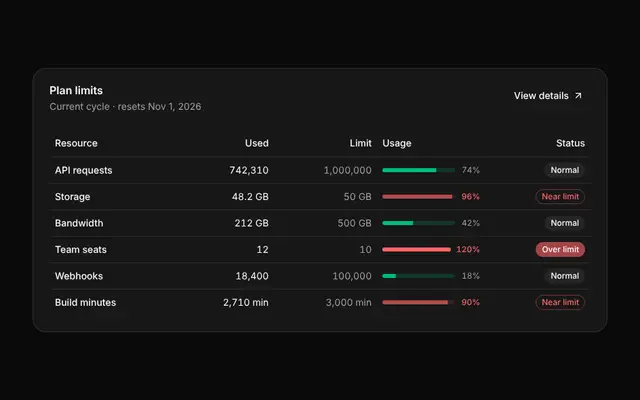Click the Bandwidth usage bar

pyautogui.click(x=418, y=223)
